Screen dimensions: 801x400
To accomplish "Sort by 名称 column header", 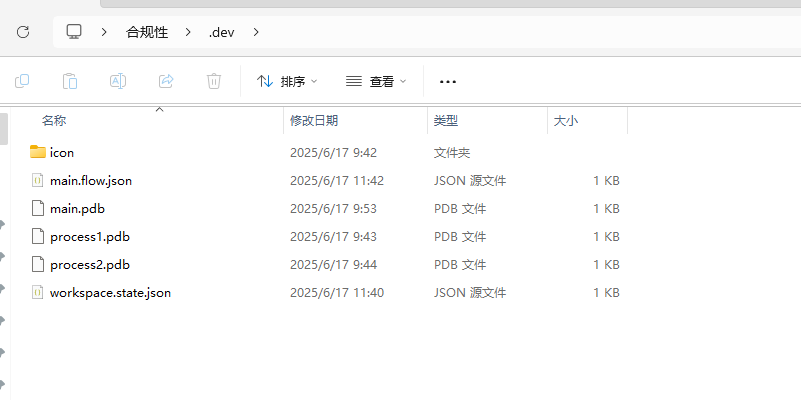I will [x=54, y=120].
